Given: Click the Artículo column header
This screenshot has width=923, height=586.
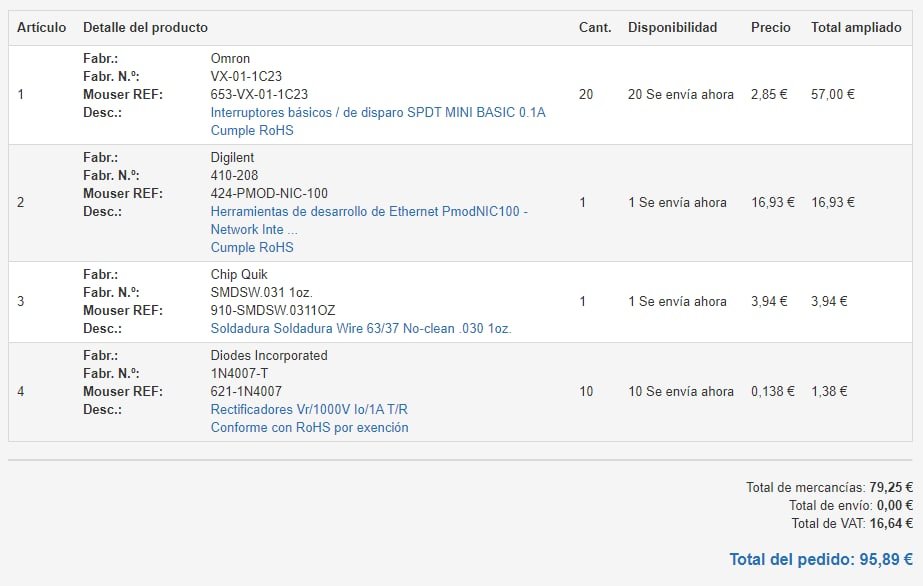Looking at the screenshot, I should click(42, 28).
